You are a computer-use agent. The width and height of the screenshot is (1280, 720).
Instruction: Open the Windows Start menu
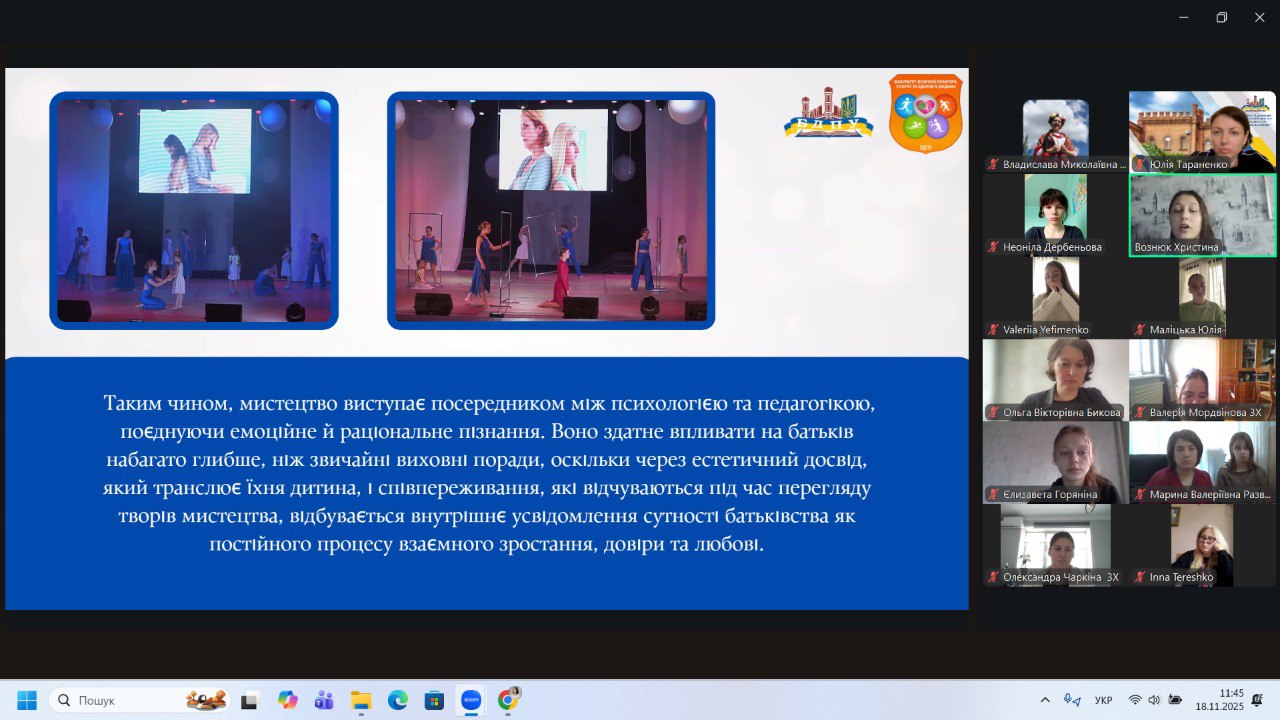click(x=27, y=700)
